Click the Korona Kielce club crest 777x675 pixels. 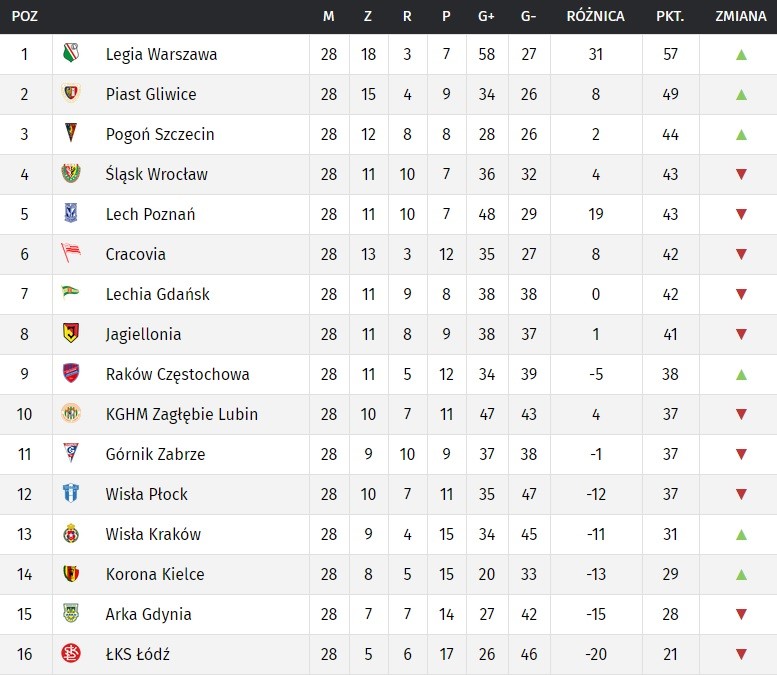[71, 574]
